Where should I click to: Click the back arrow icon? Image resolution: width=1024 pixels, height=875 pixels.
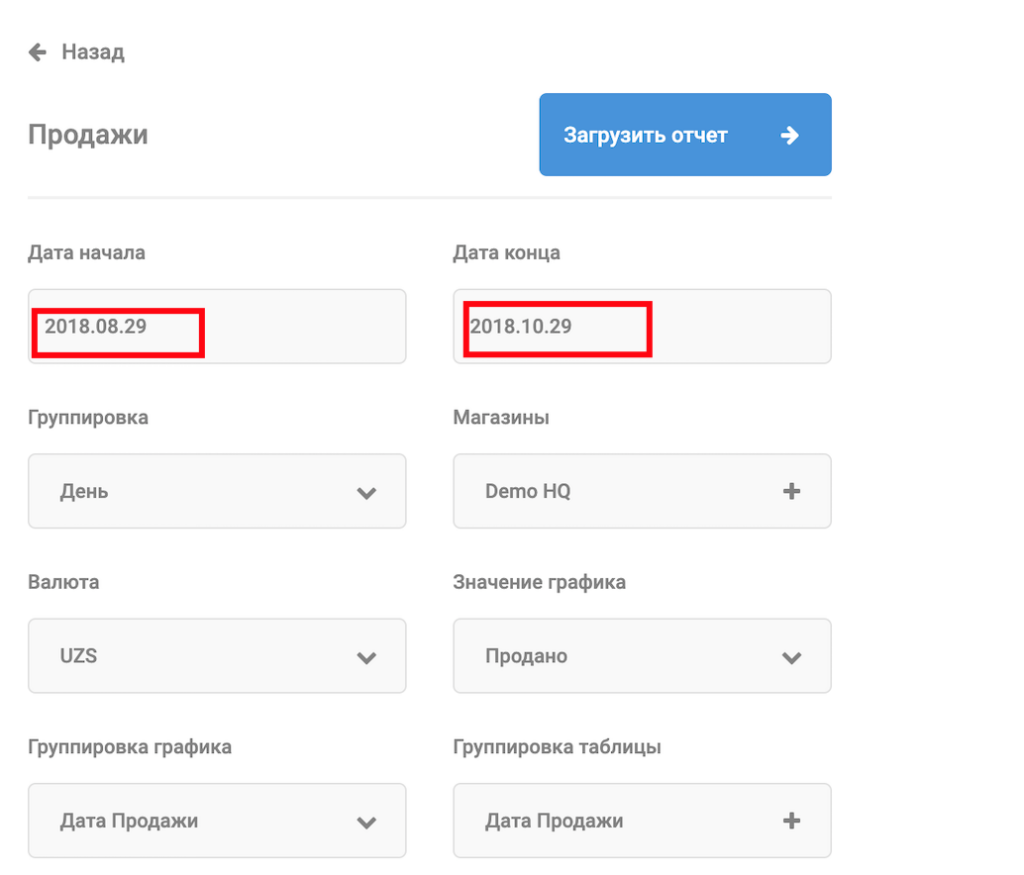tap(38, 52)
